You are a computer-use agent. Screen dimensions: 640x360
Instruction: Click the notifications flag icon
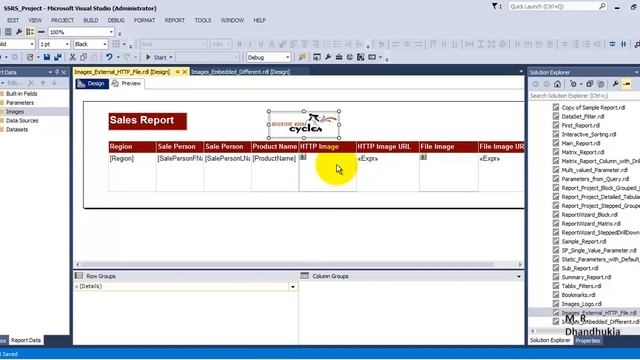click(x=495, y=6)
